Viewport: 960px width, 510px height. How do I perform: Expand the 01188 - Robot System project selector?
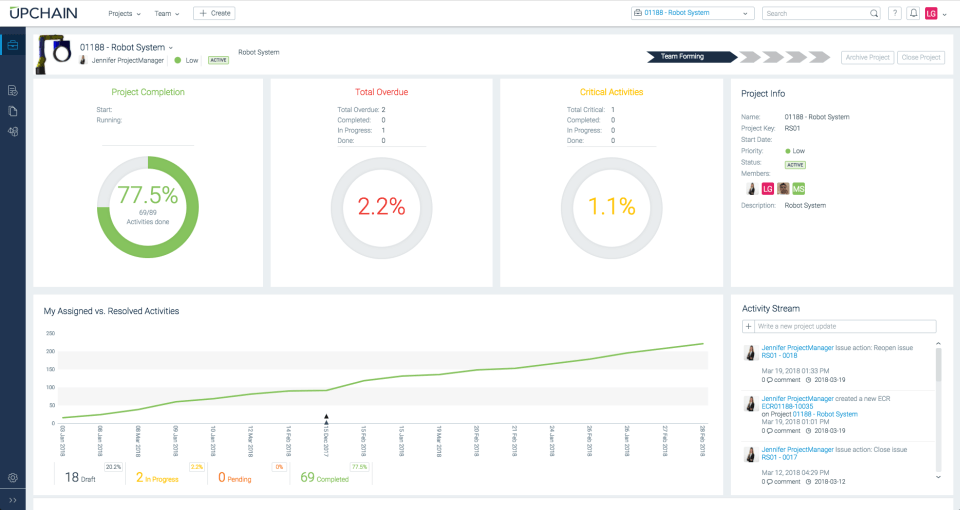pyautogui.click(x=692, y=13)
